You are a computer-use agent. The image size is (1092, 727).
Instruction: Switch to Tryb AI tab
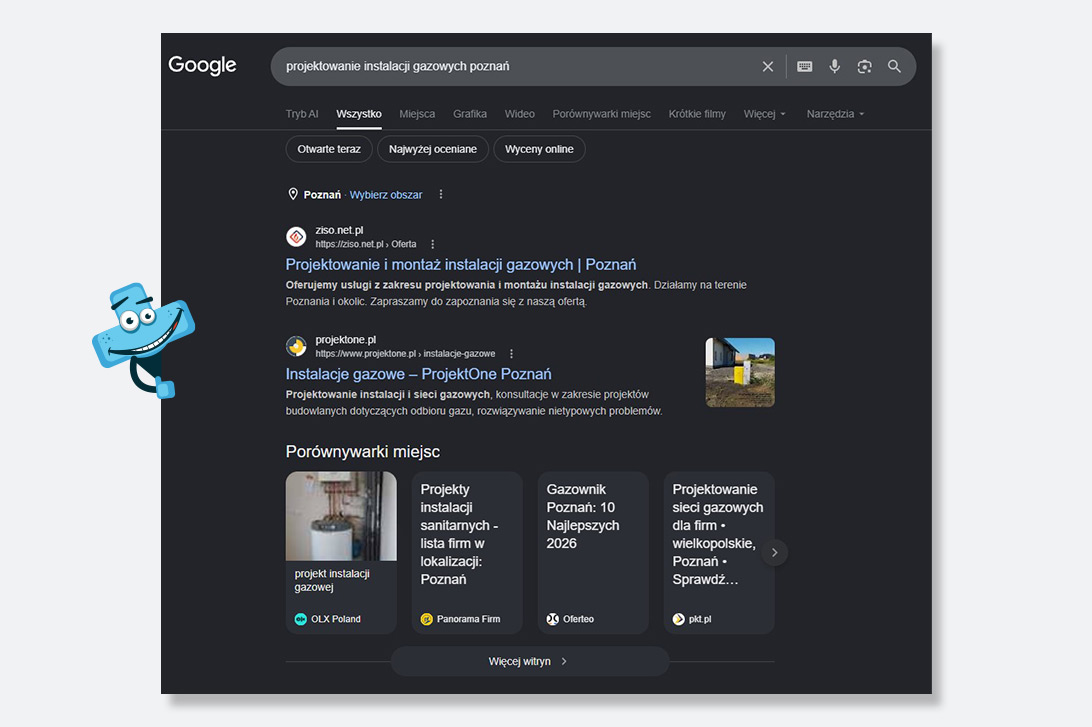coord(302,114)
